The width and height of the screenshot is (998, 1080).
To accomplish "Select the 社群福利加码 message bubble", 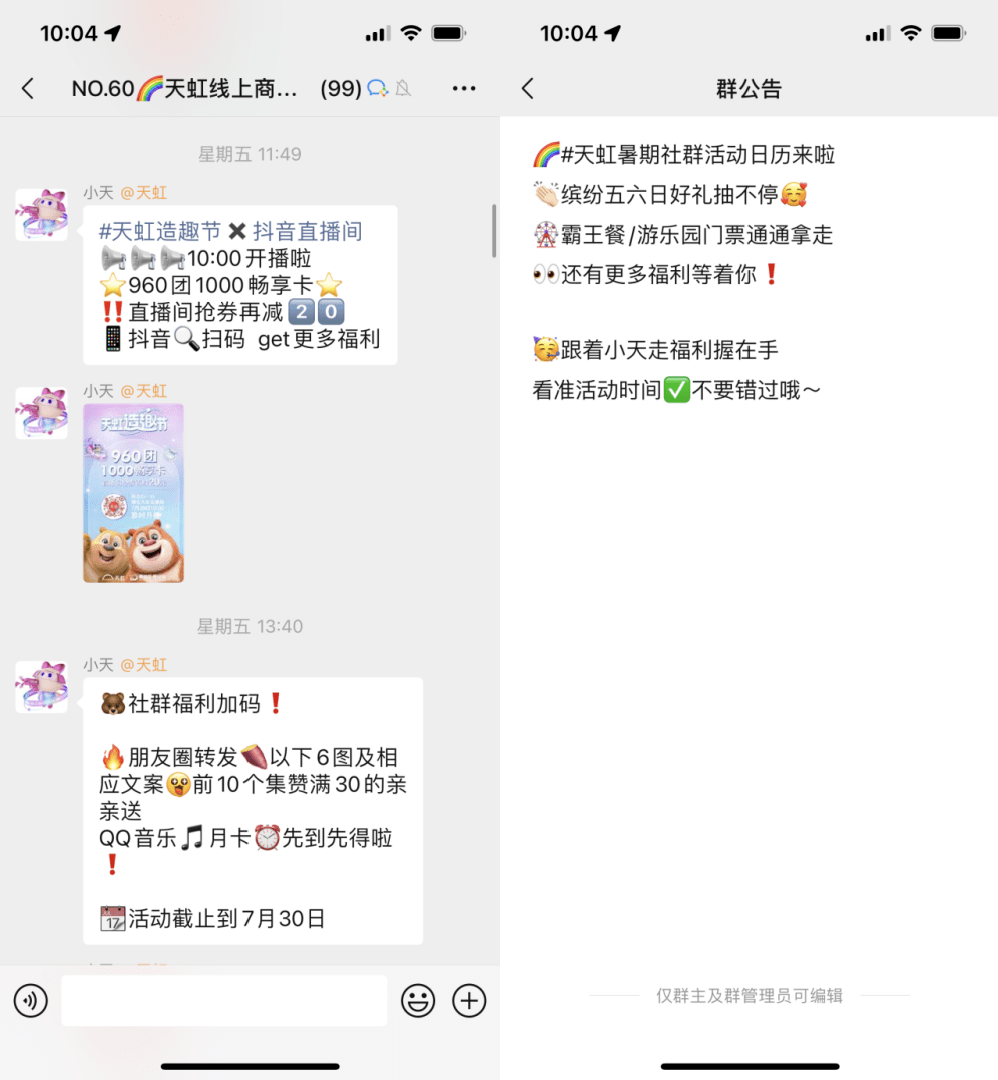I will tap(253, 811).
